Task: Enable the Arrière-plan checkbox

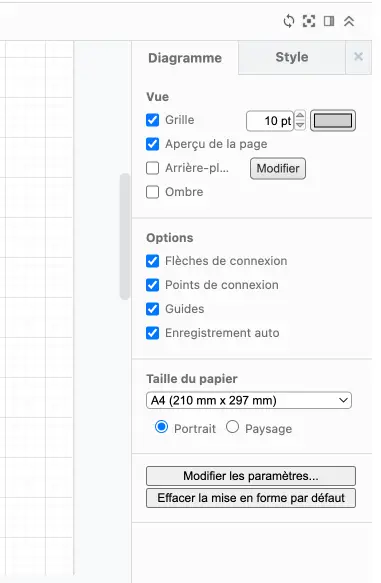Action: point(152,168)
